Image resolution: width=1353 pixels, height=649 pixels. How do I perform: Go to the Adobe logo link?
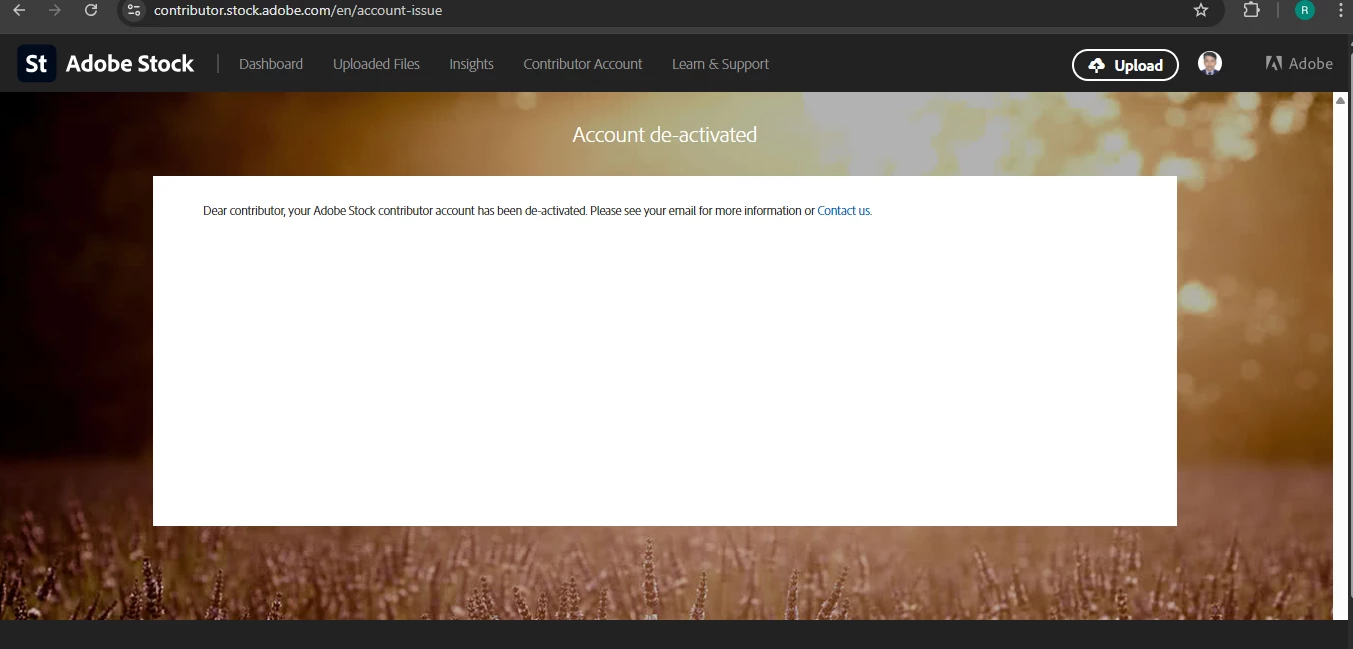(x=1299, y=64)
